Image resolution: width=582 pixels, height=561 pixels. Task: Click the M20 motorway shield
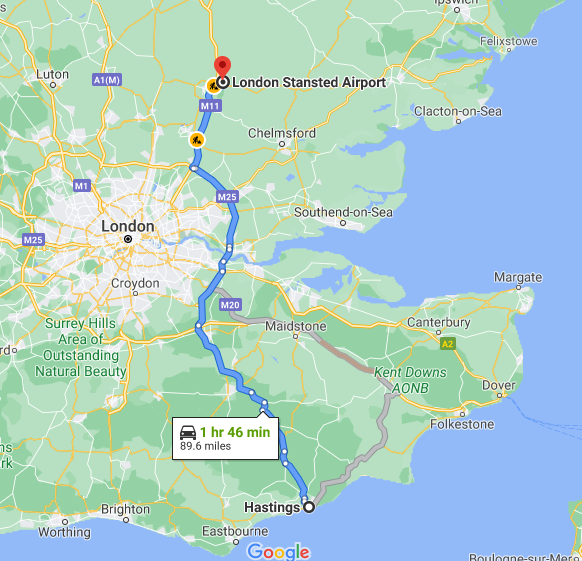(x=230, y=305)
